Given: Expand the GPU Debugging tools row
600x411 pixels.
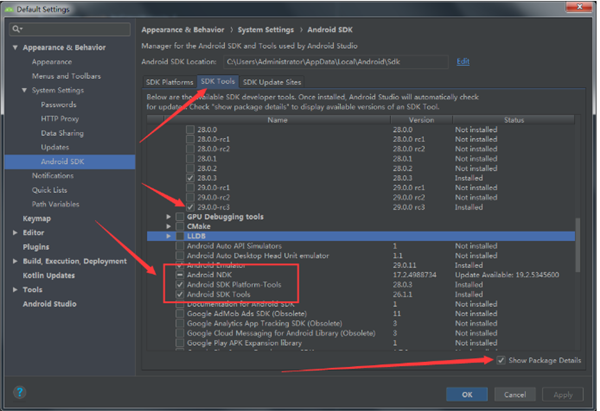Looking at the screenshot, I should tap(169, 216).
